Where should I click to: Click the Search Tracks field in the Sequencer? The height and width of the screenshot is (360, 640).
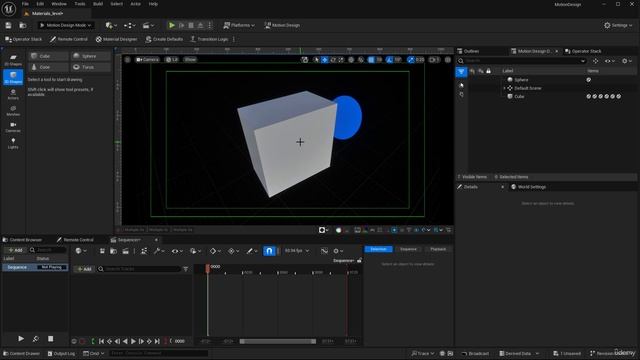[139, 269]
